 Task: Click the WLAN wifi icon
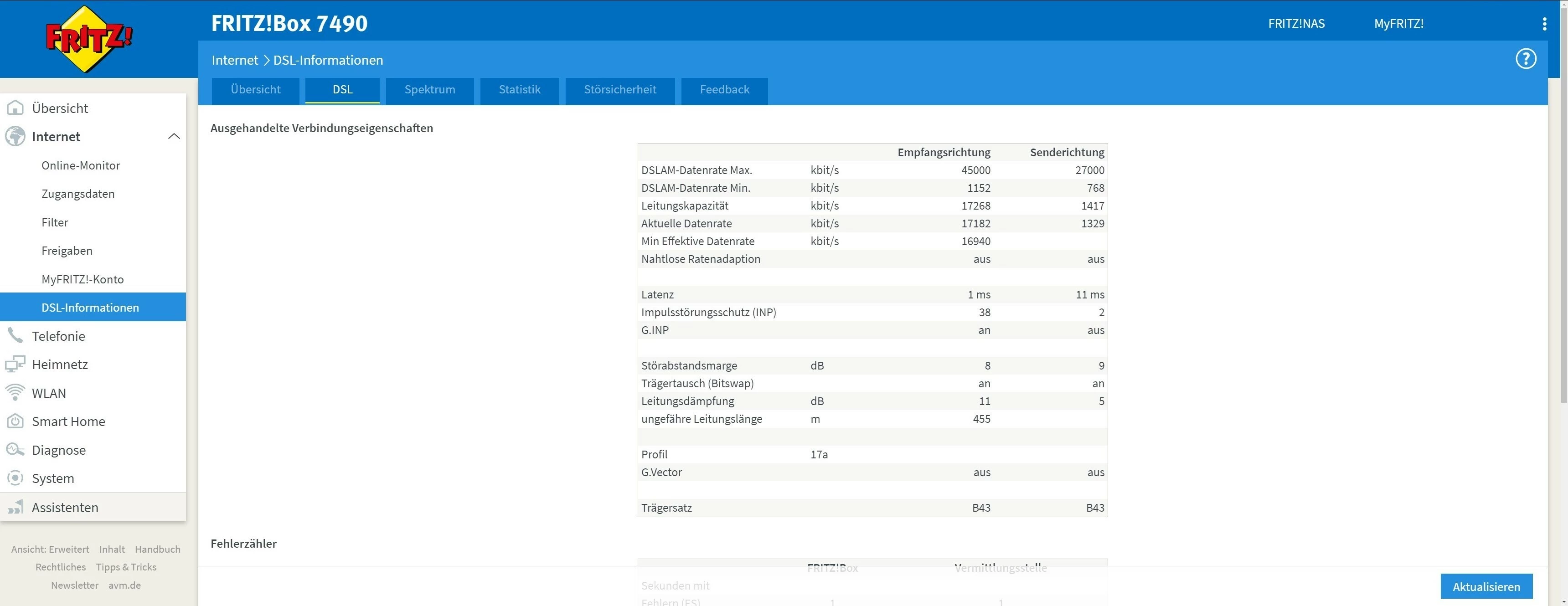point(15,392)
